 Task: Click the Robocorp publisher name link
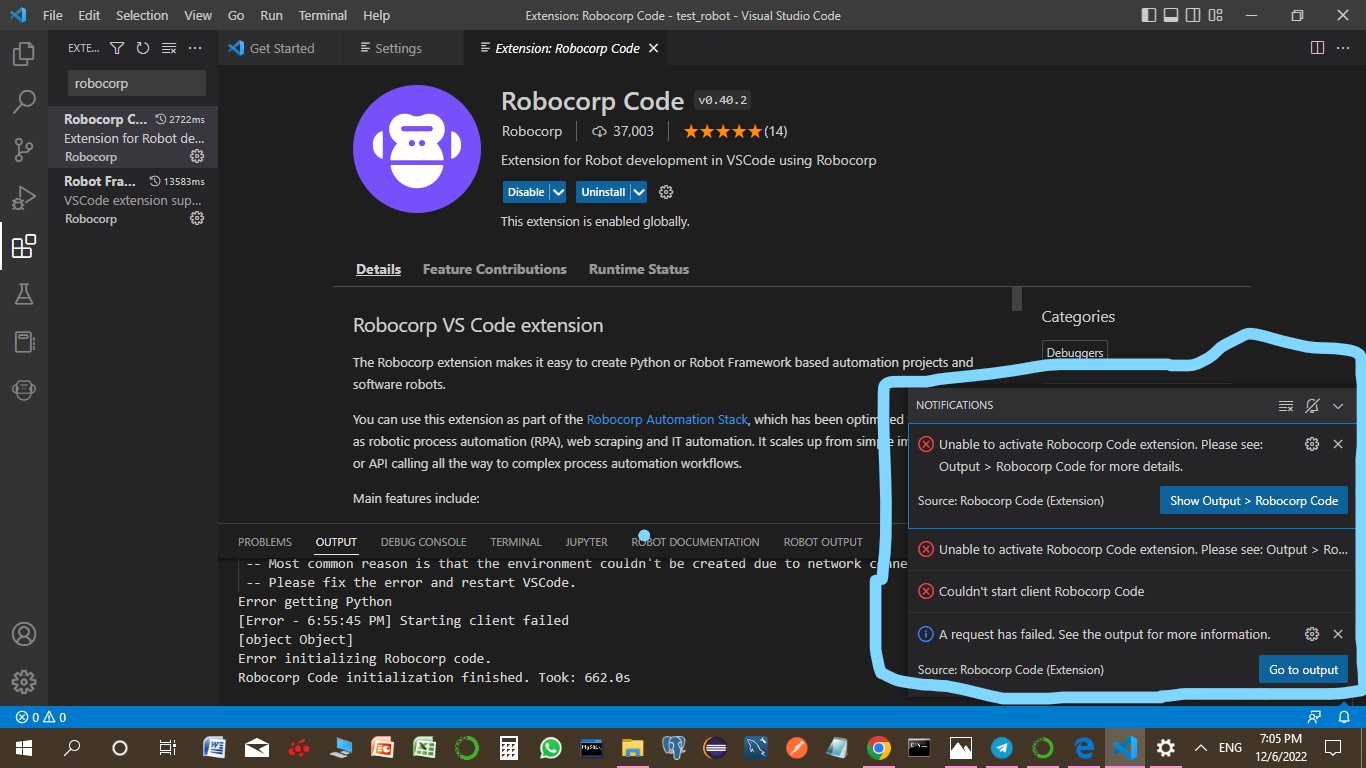[531, 131]
